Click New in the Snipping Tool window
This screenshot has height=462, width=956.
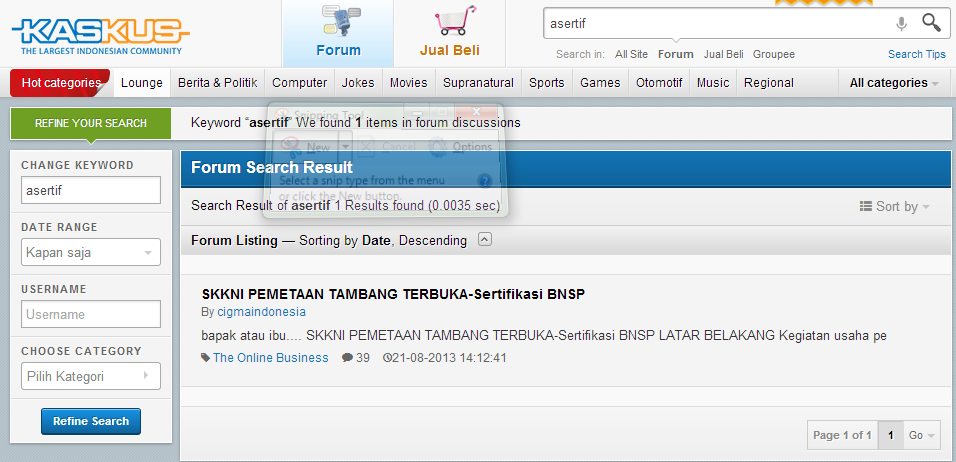[308, 147]
